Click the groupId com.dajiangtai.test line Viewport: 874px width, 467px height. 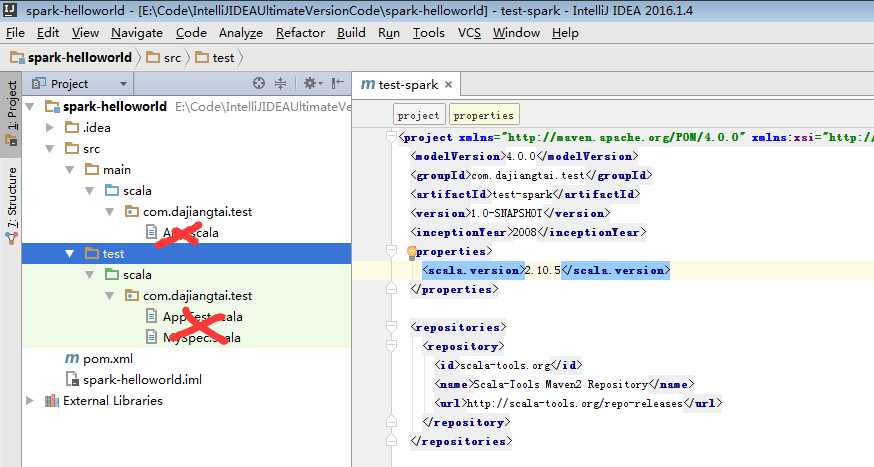click(x=531, y=176)
